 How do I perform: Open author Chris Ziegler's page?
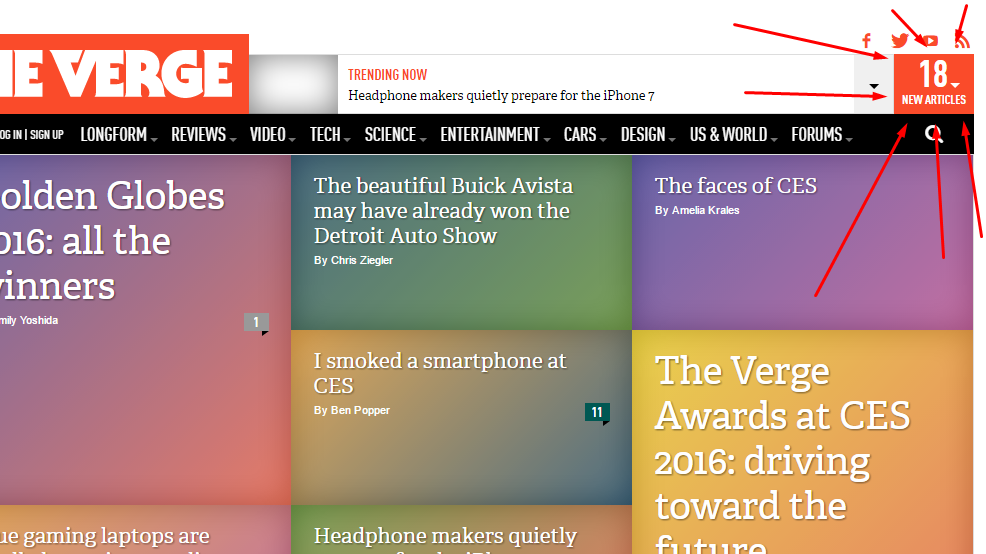coord(362,260)
